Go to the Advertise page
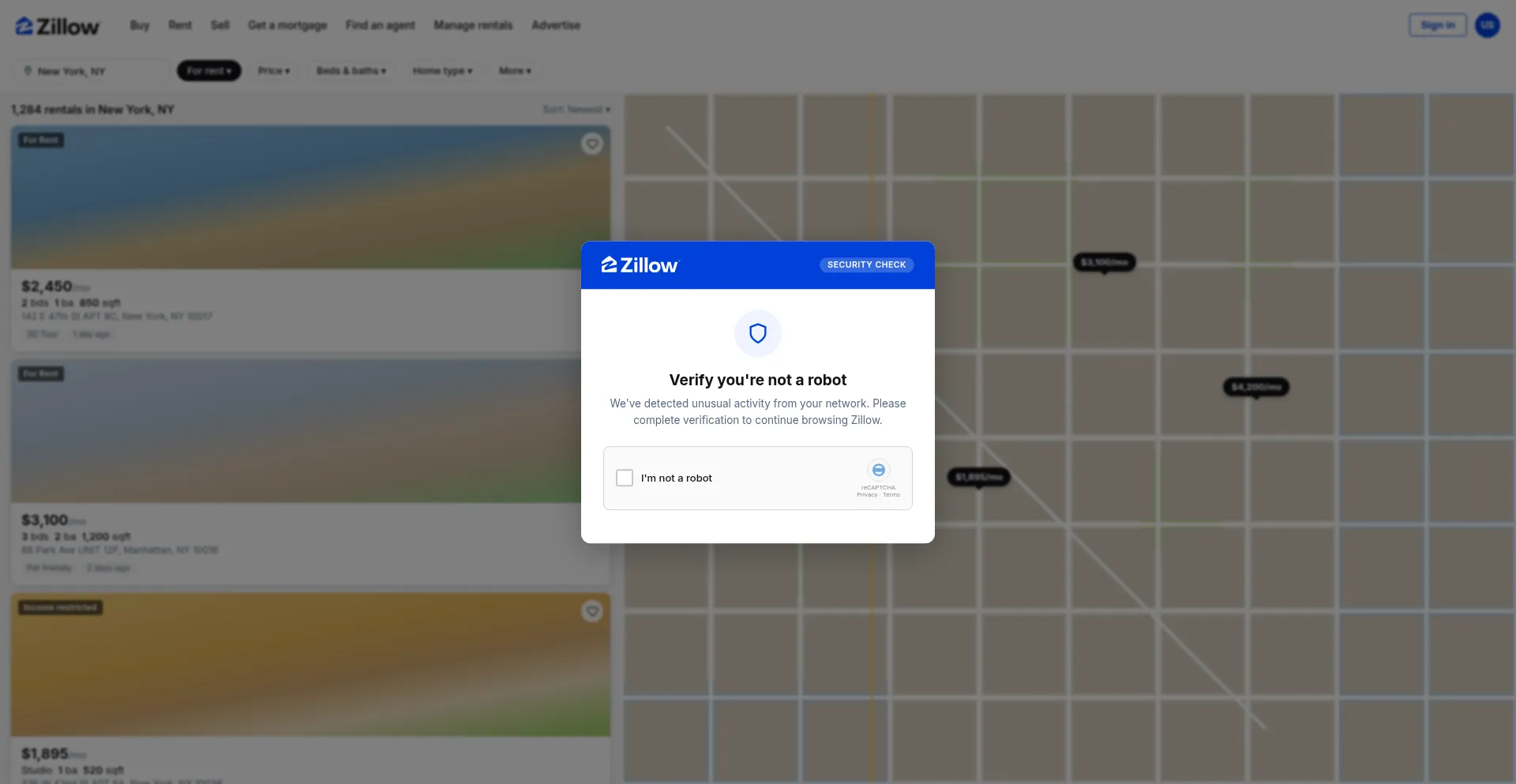The image size is (1516, 784). tap(556, 25)
